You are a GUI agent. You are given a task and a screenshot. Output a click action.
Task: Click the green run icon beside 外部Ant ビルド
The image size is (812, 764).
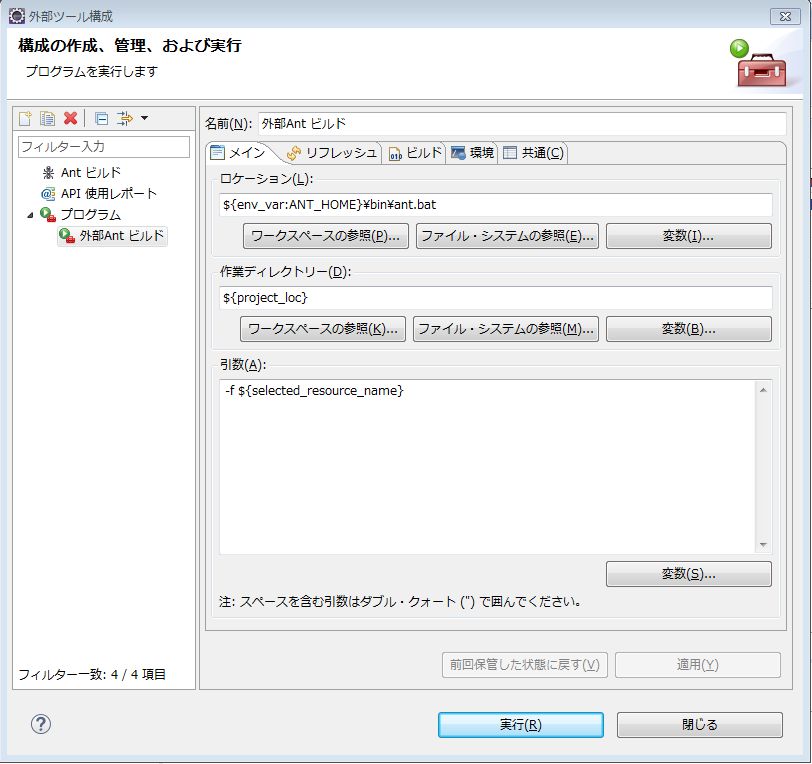(65, 236)
